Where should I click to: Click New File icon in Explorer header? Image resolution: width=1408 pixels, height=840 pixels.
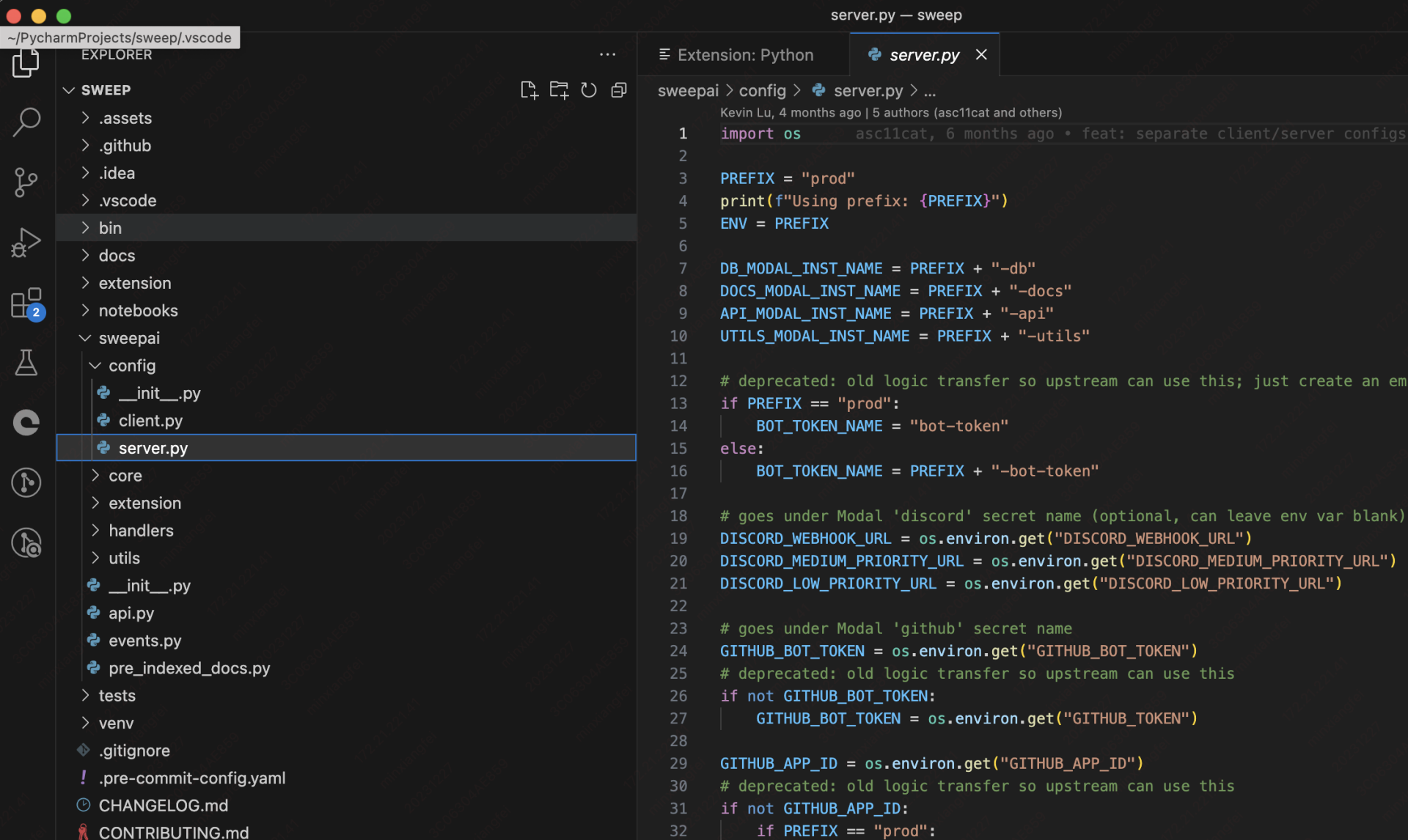pyautogui.click(x=529, y=90)
